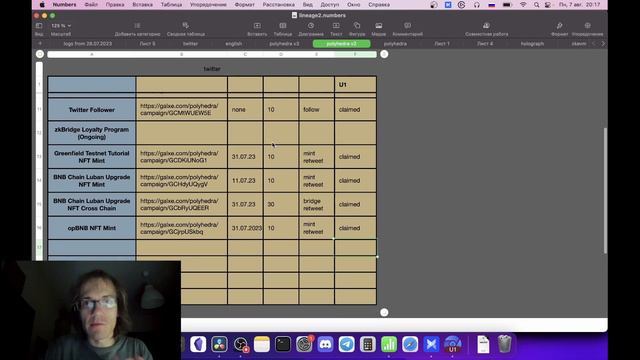Click the Pivot Table (Сводная таблица) toolbar icon
640x360 pixels.
tap(186, 26)
